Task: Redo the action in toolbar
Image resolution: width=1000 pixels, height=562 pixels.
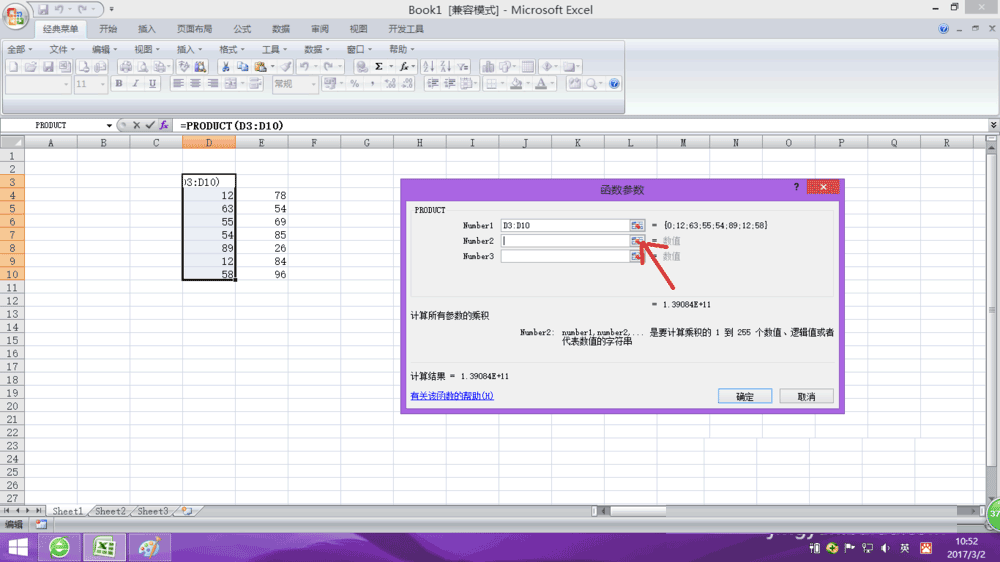Action: 328,66
